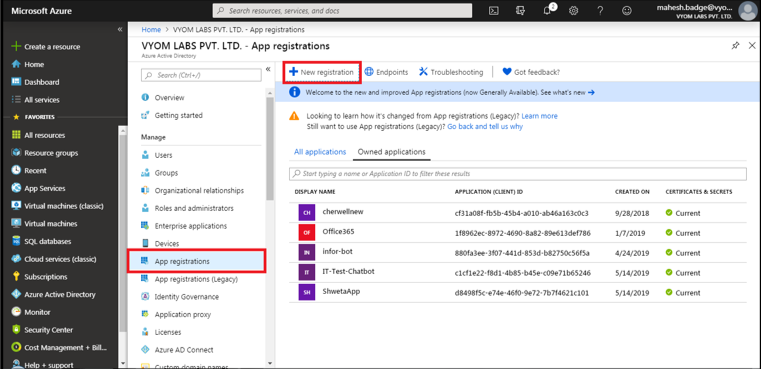Open Enterprise applications
This screenshot has width=761, height=369.
pyautogui.click(x=184, y=226)
